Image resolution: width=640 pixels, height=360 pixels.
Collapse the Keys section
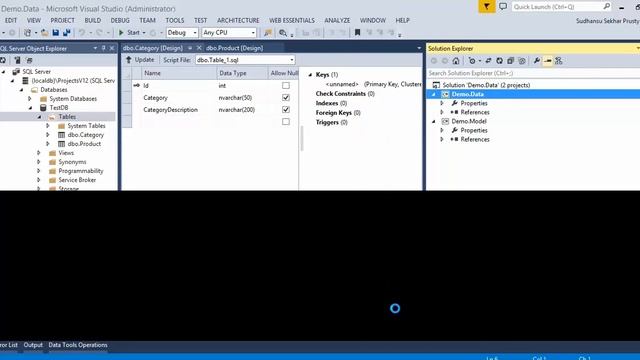[310, 75]
